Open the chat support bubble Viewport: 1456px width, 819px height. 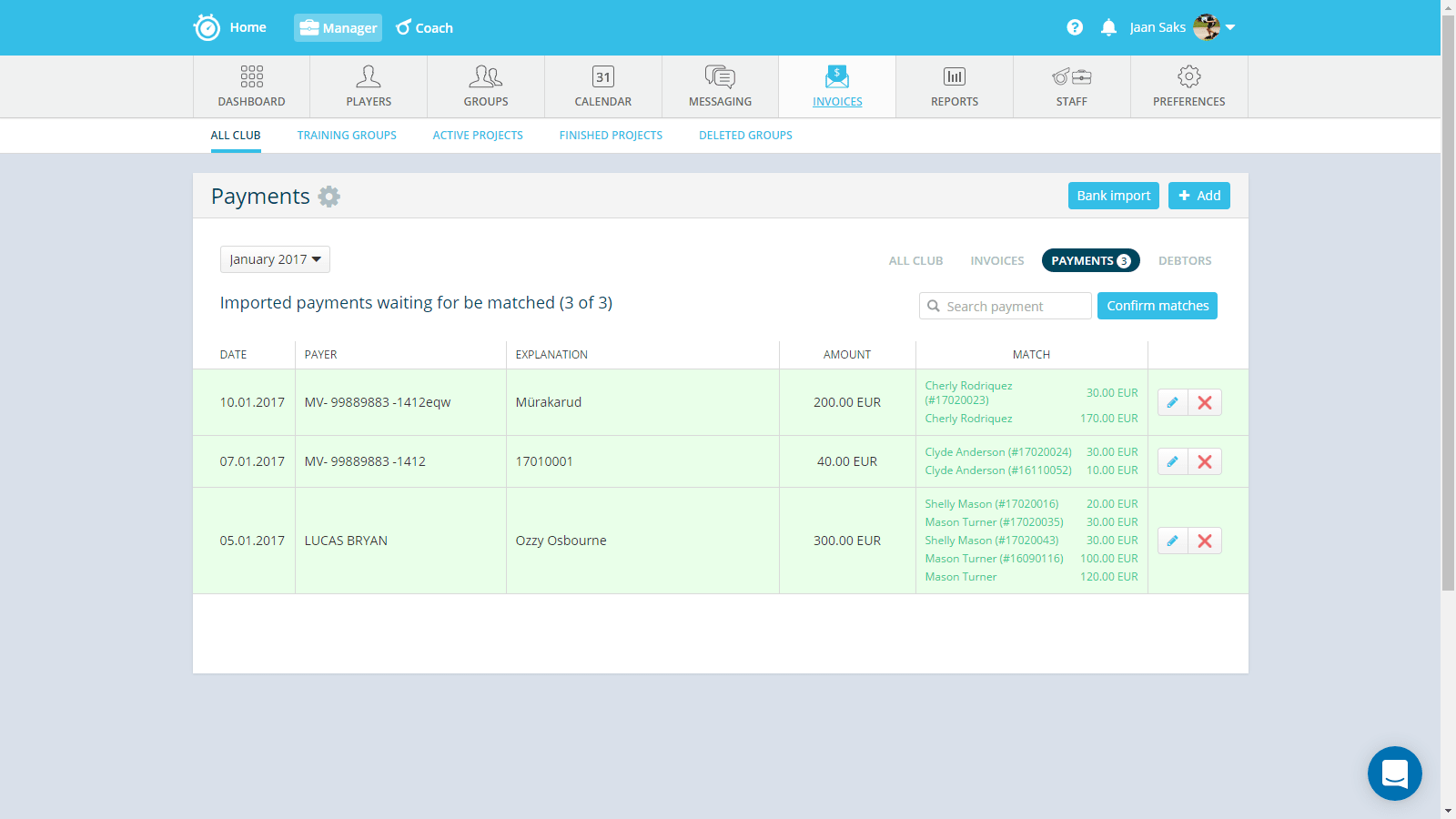(1394, 773)
